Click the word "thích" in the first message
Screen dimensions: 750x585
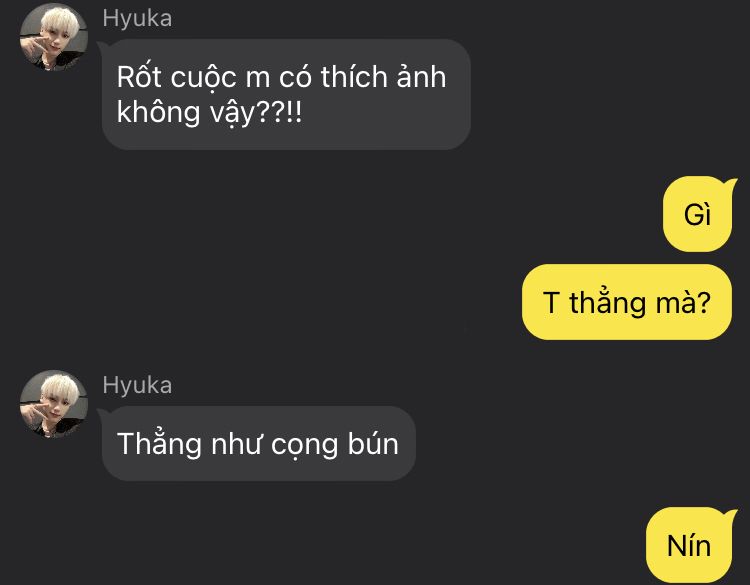point(354,77)
